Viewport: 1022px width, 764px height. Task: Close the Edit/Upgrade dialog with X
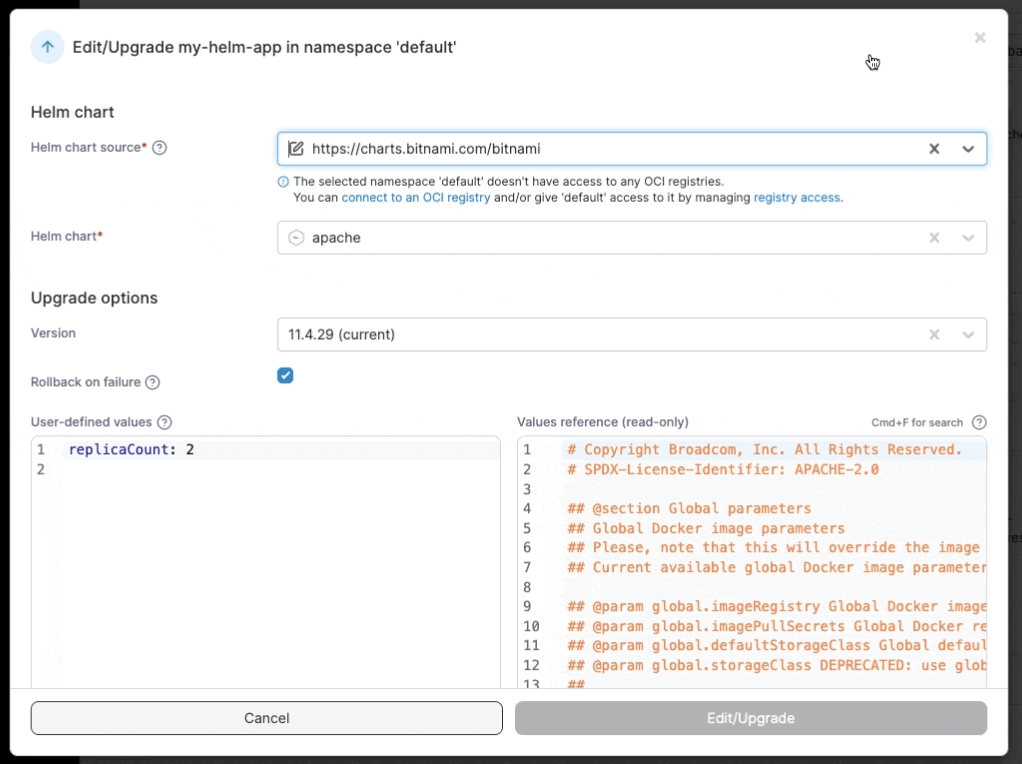tap(980, 38)
